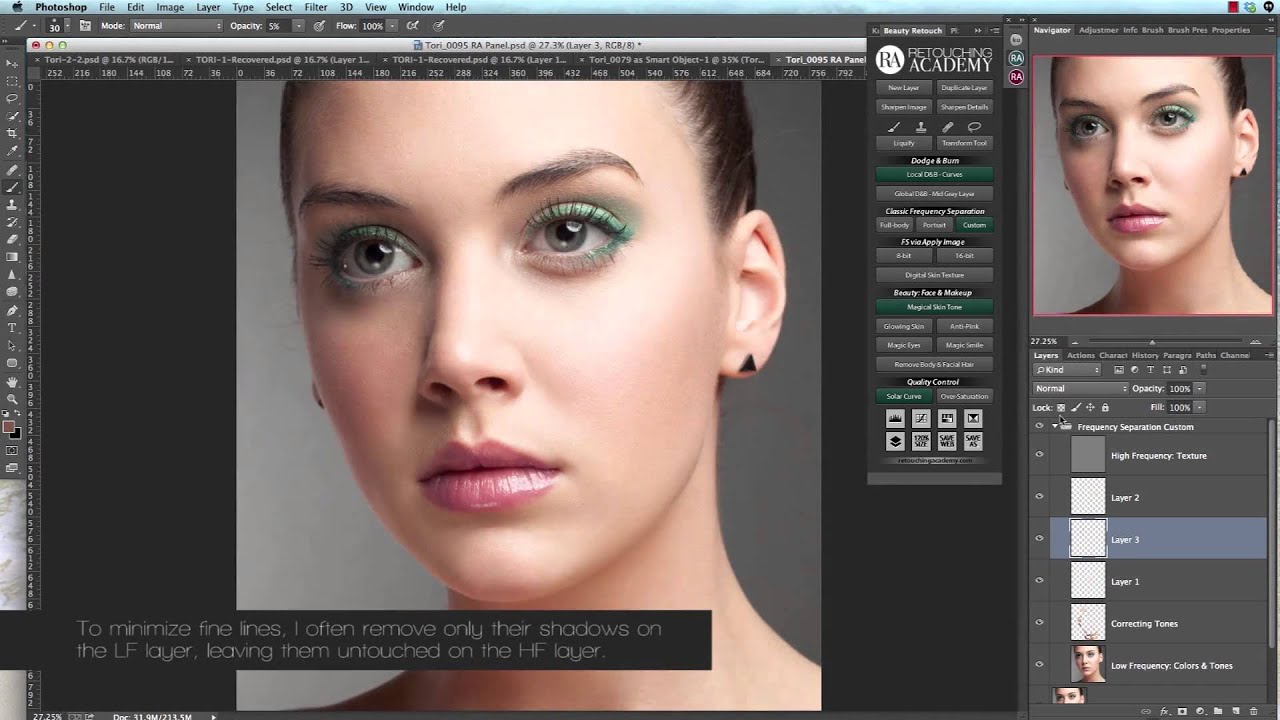Viewport: 1280px width, 720px height.
Task: Open the layer Opacity dropdown arrow
Action: [x=1200, y=388]
